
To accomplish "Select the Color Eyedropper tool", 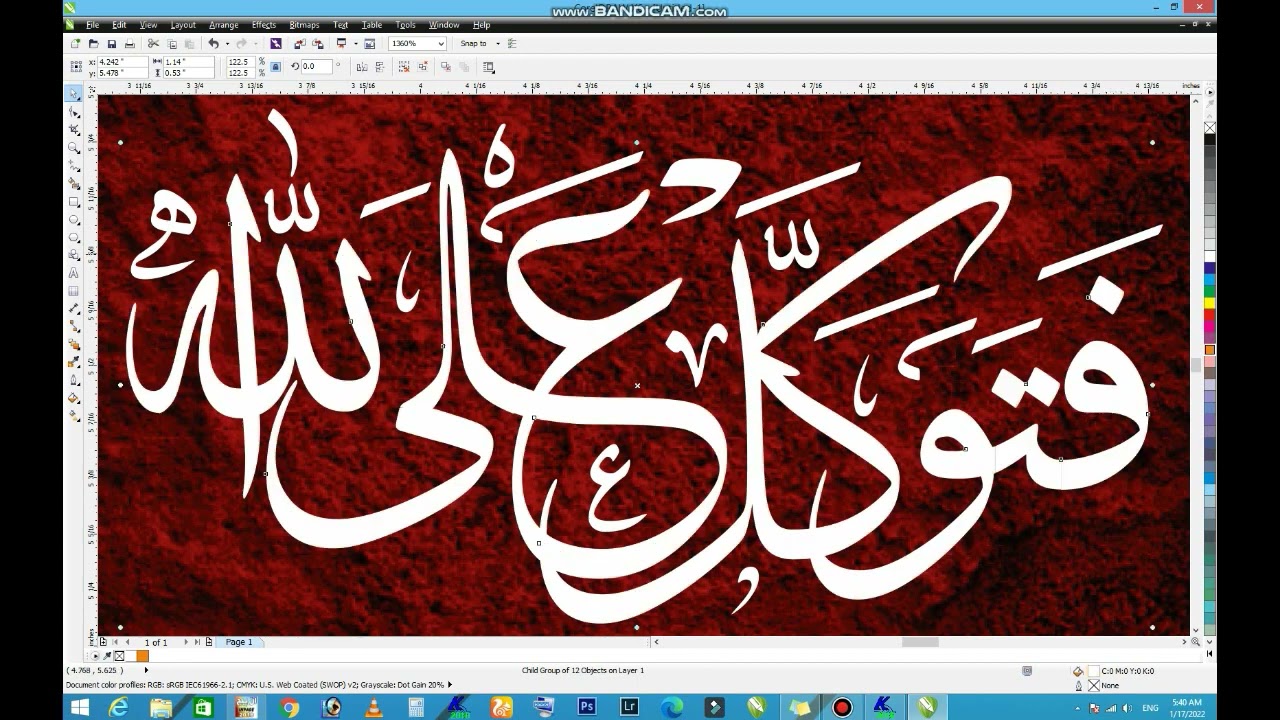I will 74,362.
